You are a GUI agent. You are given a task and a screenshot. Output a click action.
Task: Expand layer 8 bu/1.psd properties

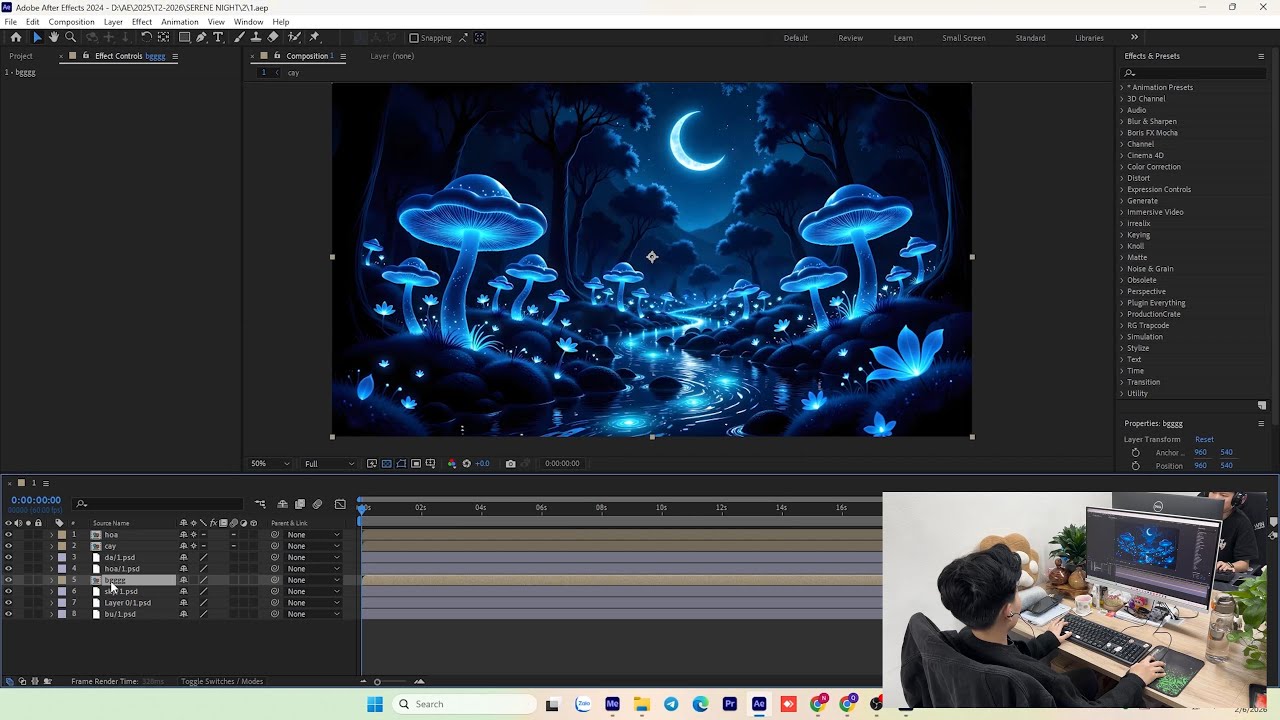tap(52, 614)
